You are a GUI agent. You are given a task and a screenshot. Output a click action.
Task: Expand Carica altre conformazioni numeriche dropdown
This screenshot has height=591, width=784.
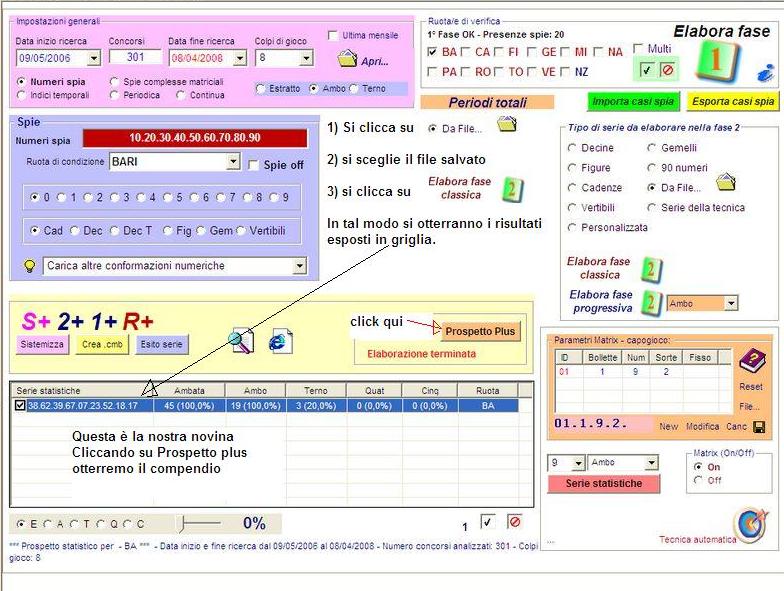pos(299,266)
